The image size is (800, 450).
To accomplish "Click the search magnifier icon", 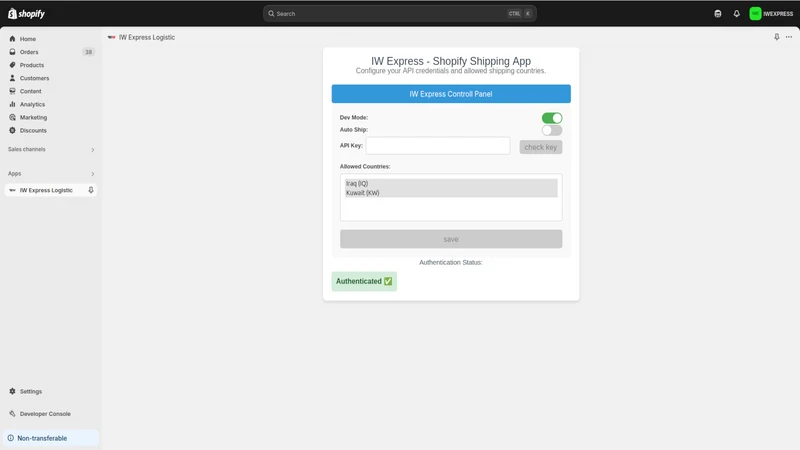I will [x=271, y=14].
